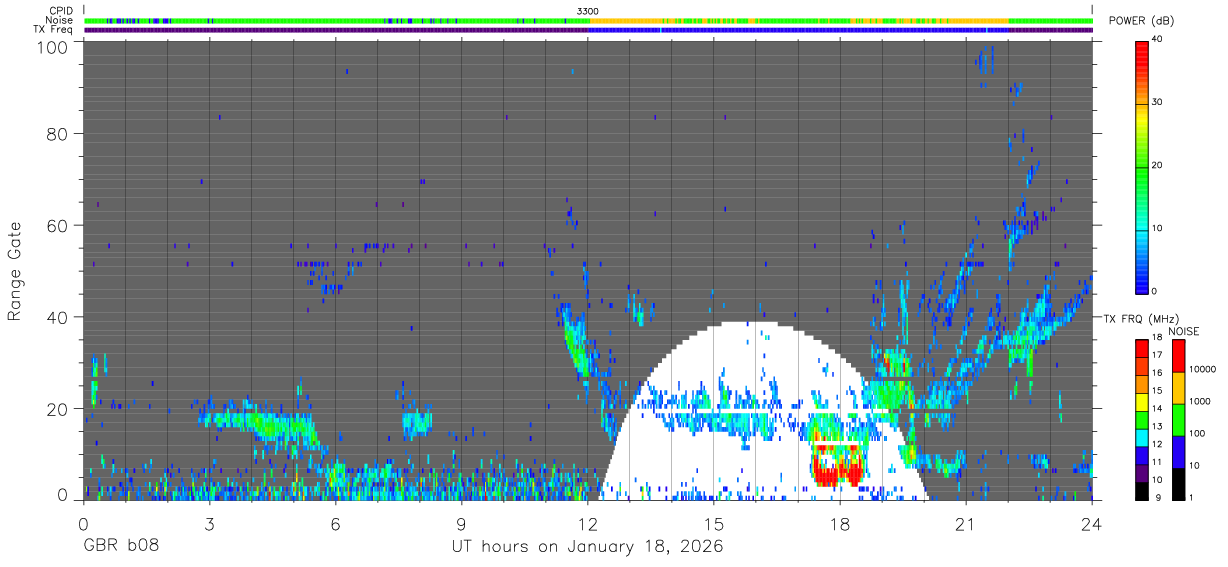Image resolution: width=1228 pixels, height=567 pixels.
Task: Click the 13 label on TX frequency scale
Action: [1157, 428]
